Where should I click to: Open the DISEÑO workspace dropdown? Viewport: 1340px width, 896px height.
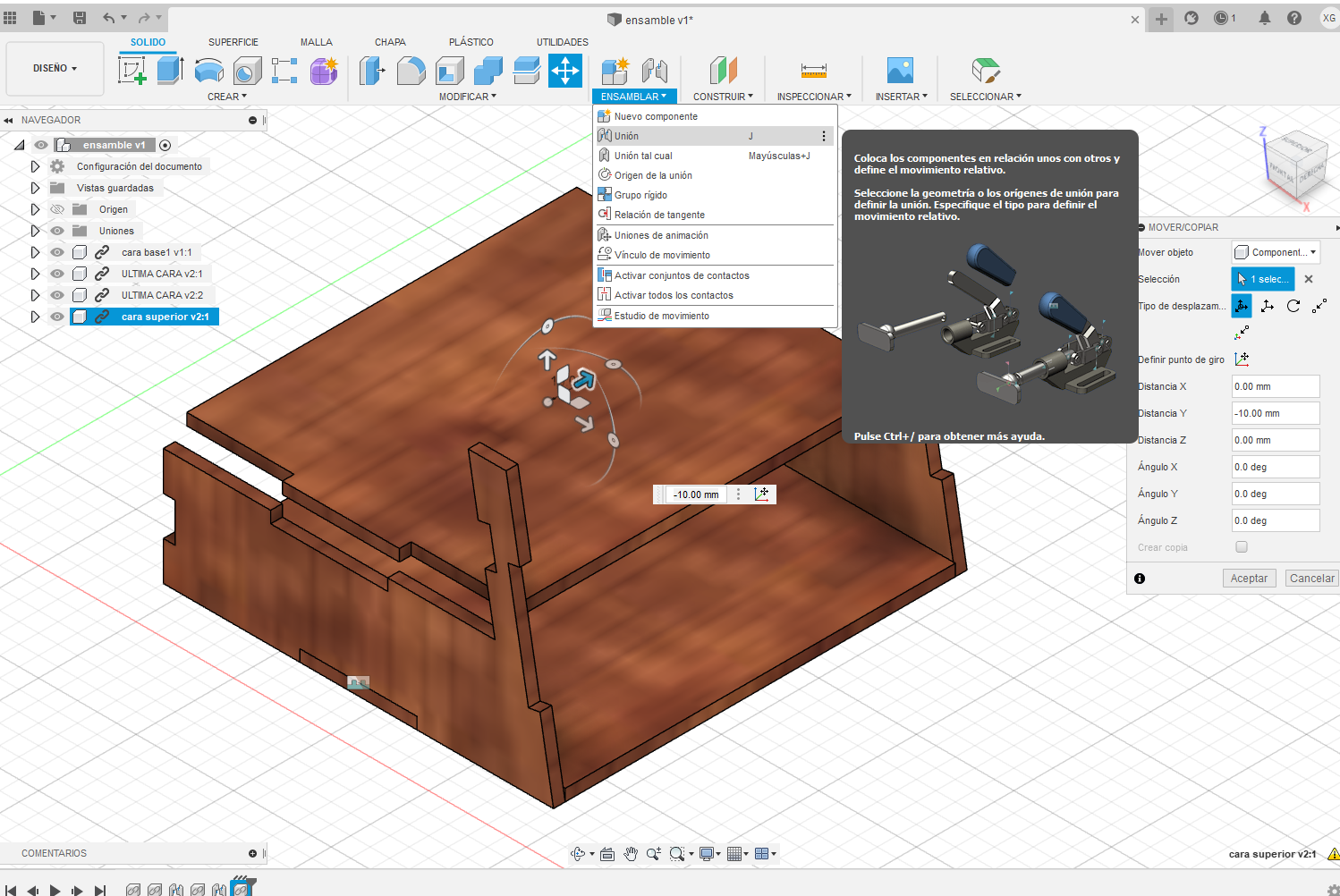pos(55,68)
